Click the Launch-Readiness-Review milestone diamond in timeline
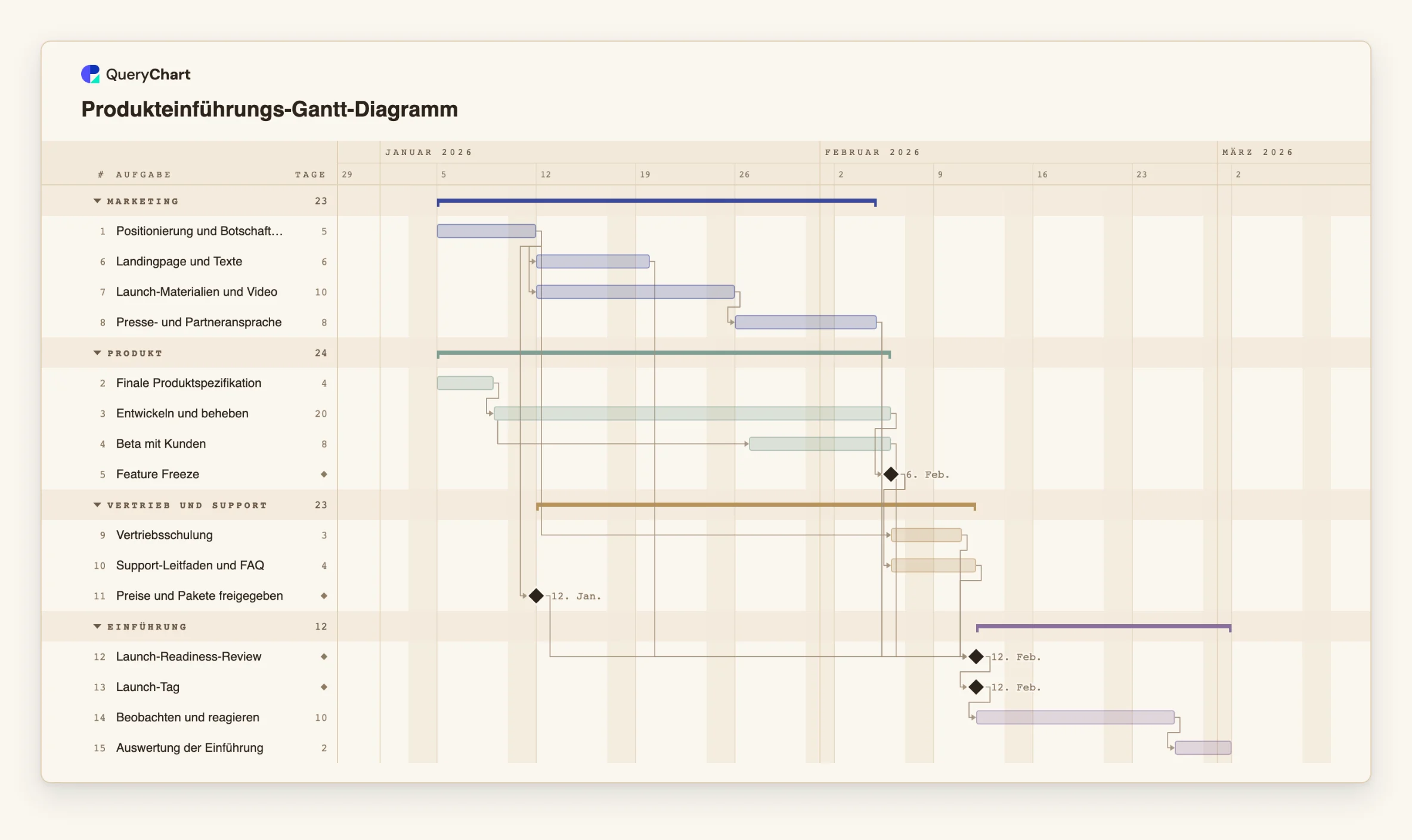This screenshot has height=840, width=1412. 976,656
